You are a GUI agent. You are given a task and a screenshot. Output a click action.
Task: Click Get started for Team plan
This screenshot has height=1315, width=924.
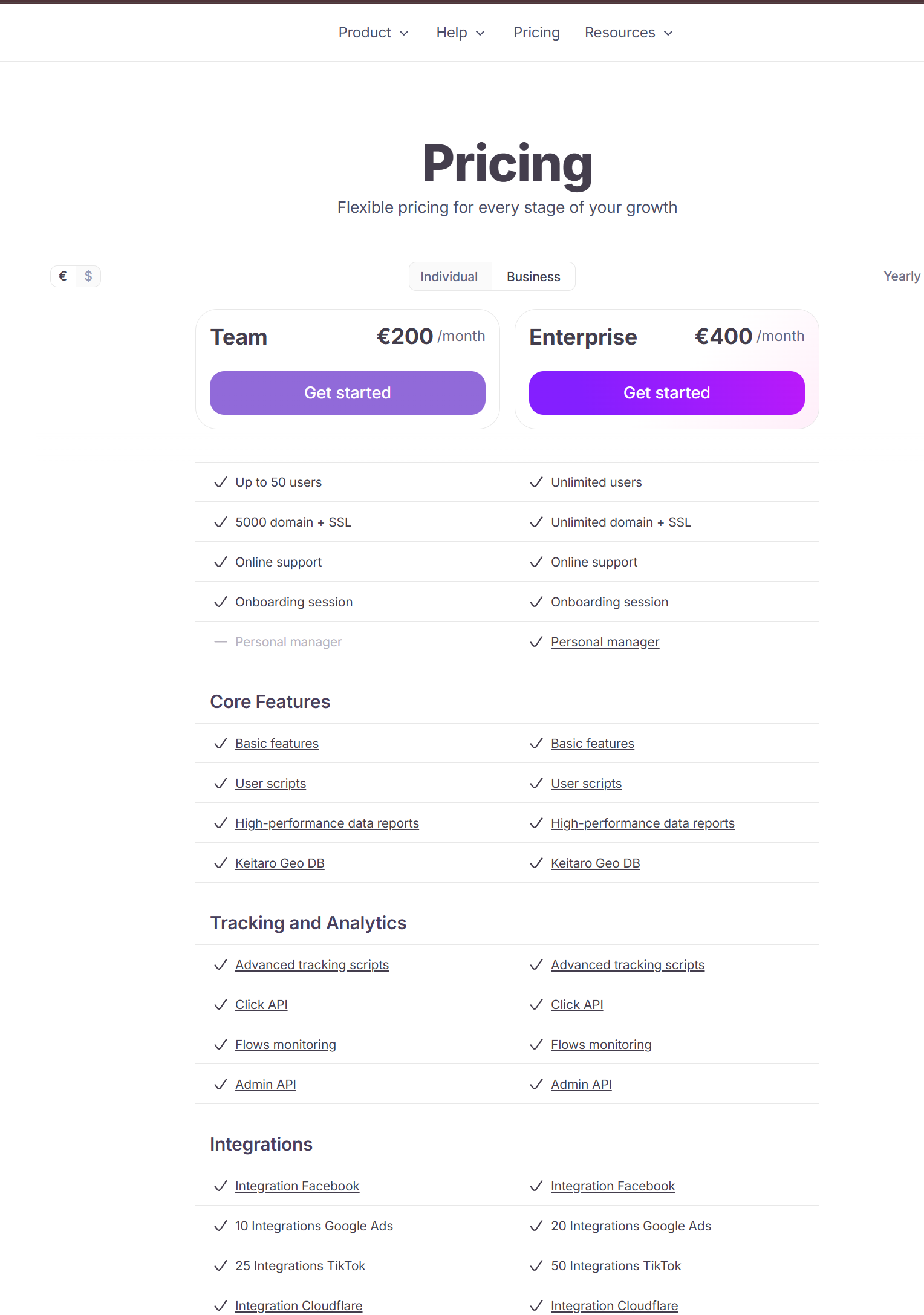point(347,393)
